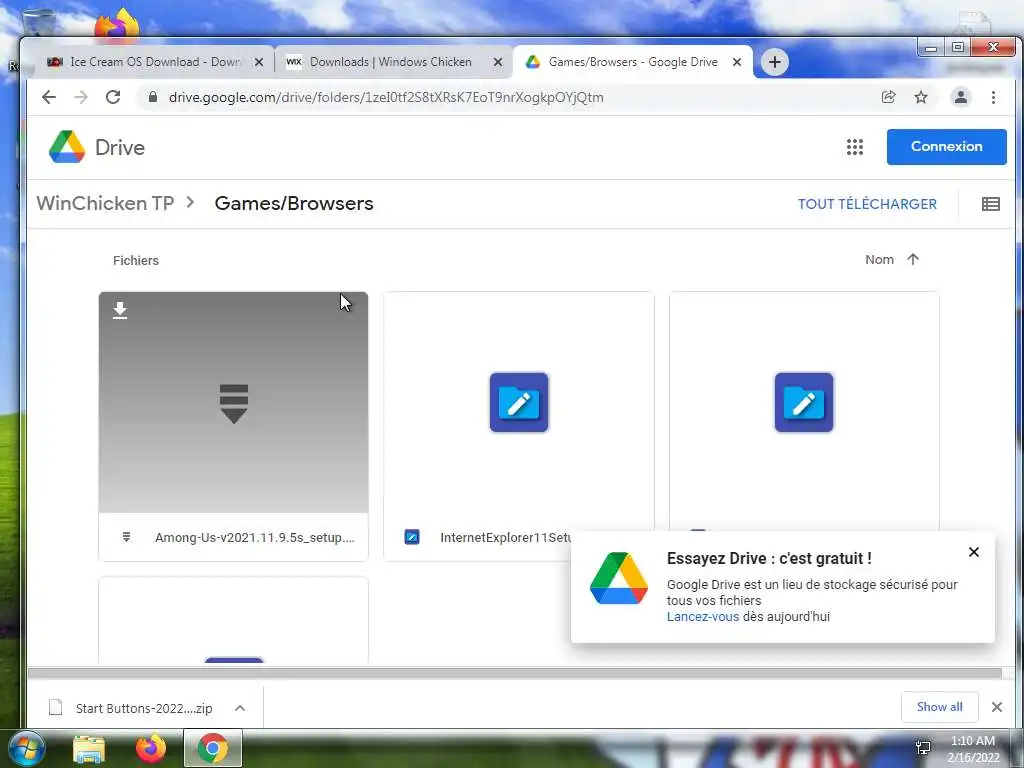Click the Chrome taskbar icon
Screen dimensions: 1024x768
[212, 748]
